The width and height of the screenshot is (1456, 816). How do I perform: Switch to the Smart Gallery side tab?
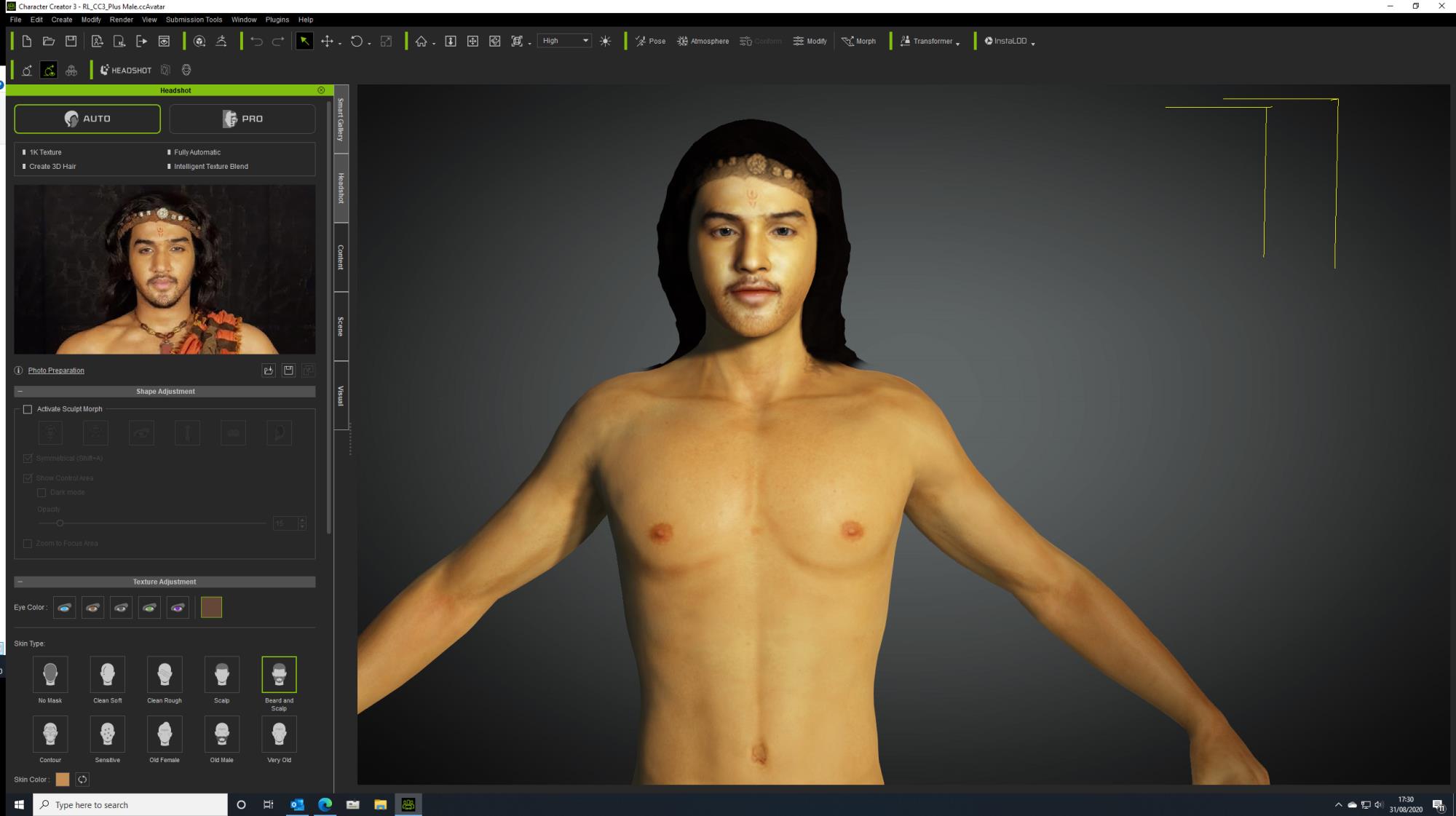(x=341, y=119)
